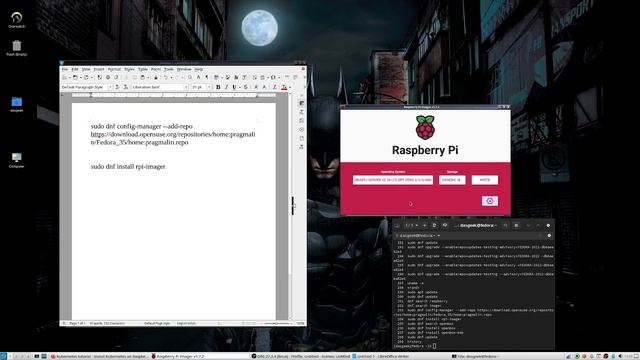Click the Undo icon
The width and height of the screenshot is (640, 360).
point(166,77)
